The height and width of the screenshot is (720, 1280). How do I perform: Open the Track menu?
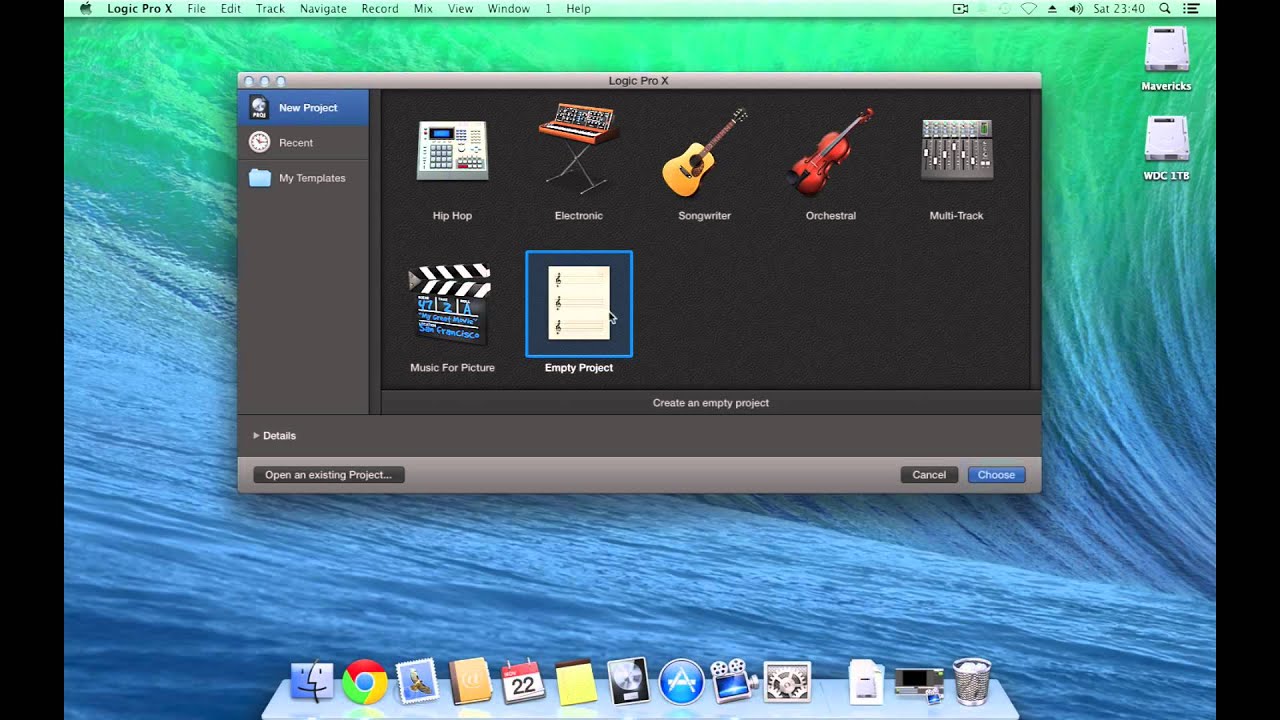270,8
